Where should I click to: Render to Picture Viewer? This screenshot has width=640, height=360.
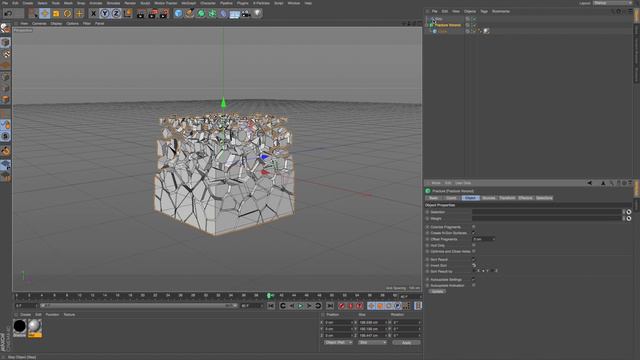(153, 13)
